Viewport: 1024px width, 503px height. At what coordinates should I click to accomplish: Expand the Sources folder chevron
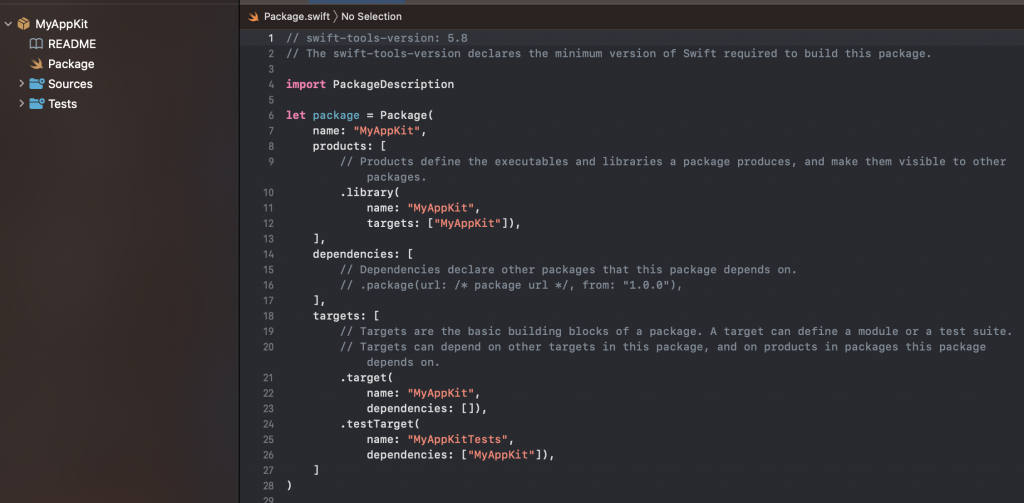pyautogui.click(x=22, y=84)
